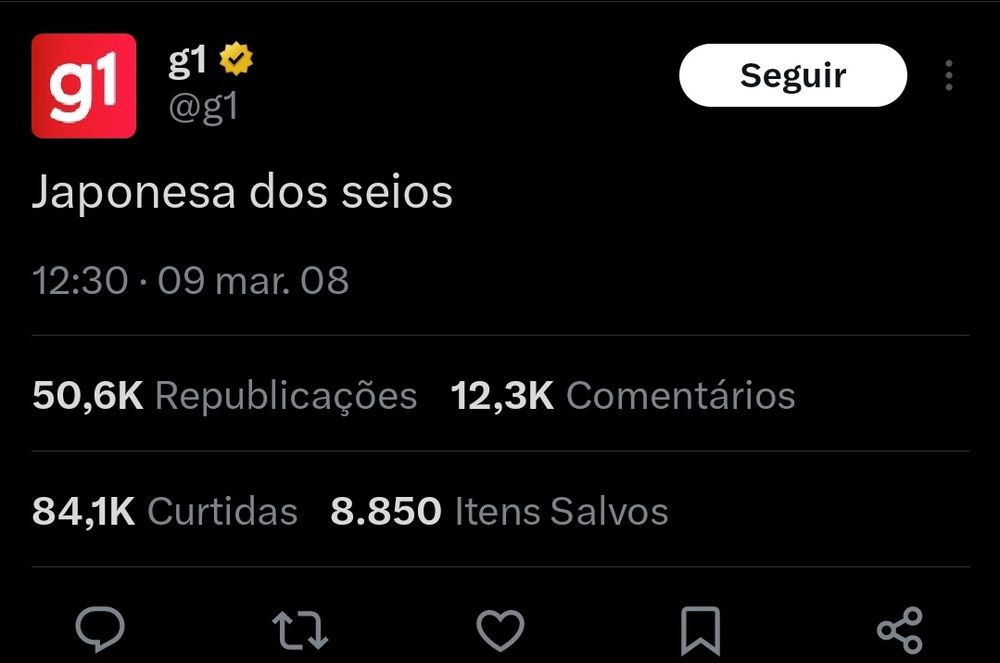Select the tweet text Japonesa dos seios
This screenshot has width=1000, height=663.
click(242, 193)
